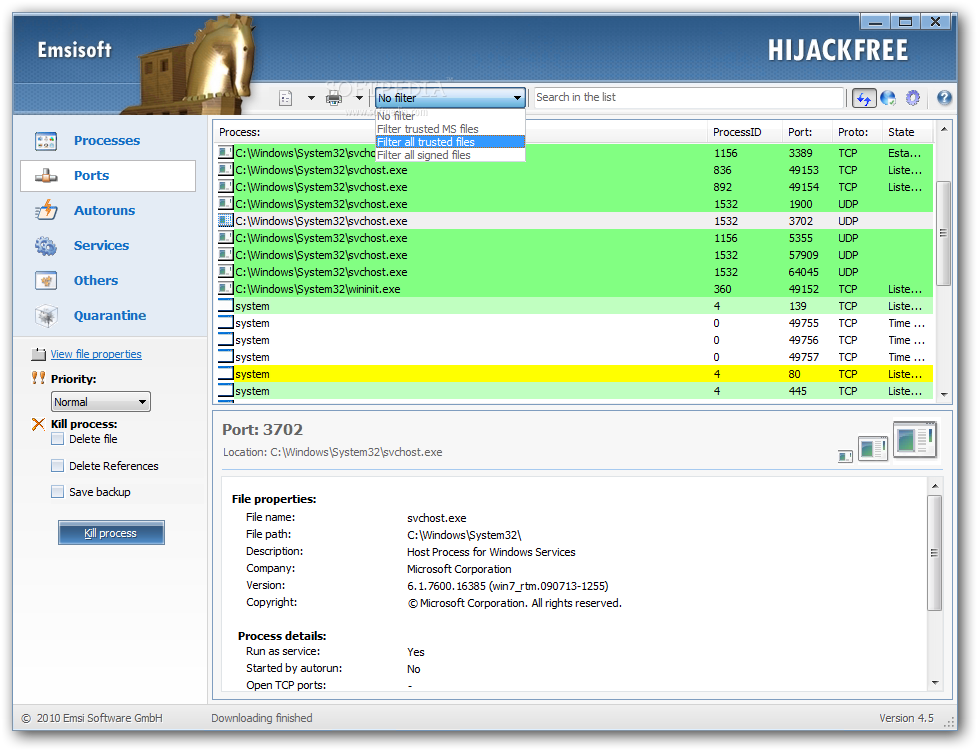This screenshot has height=751, width=978.
Task: Click the medium view size icon
Action: click(873, 447)
